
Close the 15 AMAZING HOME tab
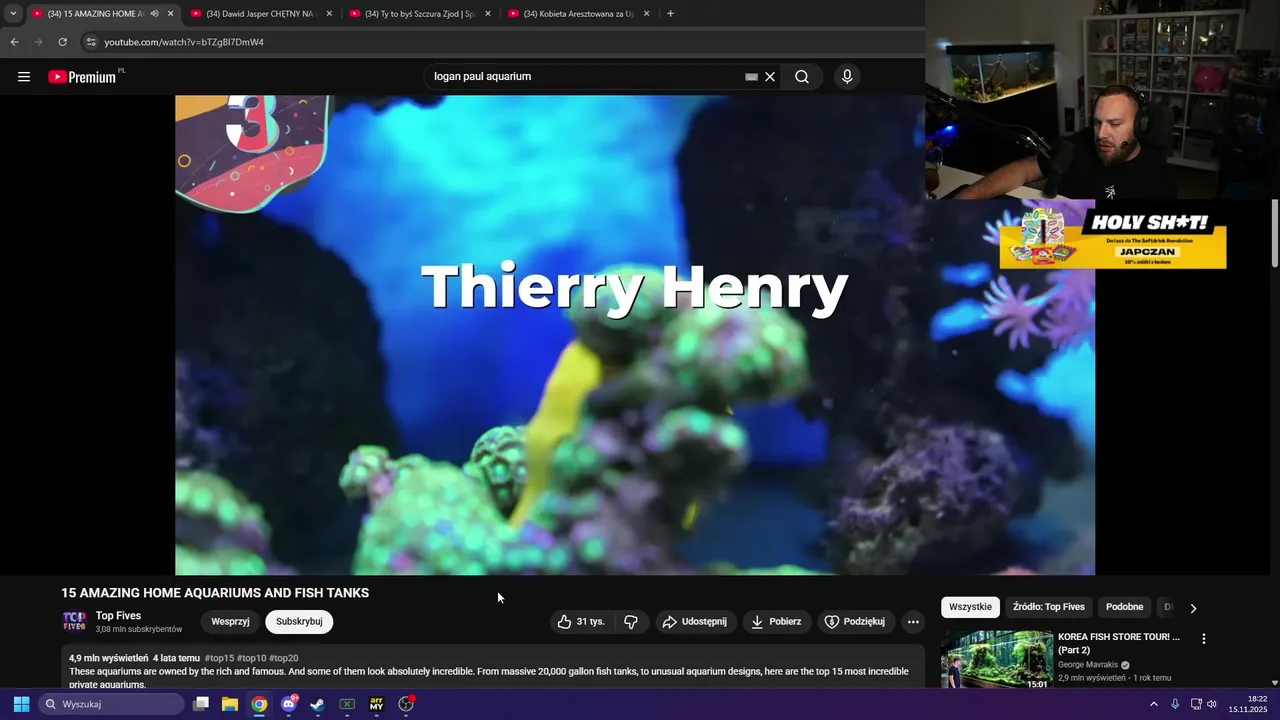[x=170, y=14]
